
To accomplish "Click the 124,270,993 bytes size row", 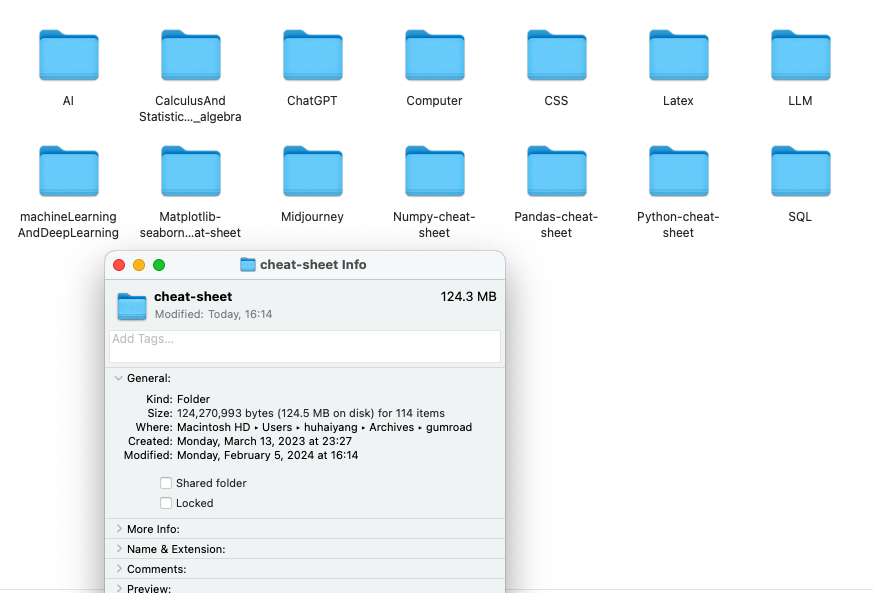I will click(x=296, y=413).
